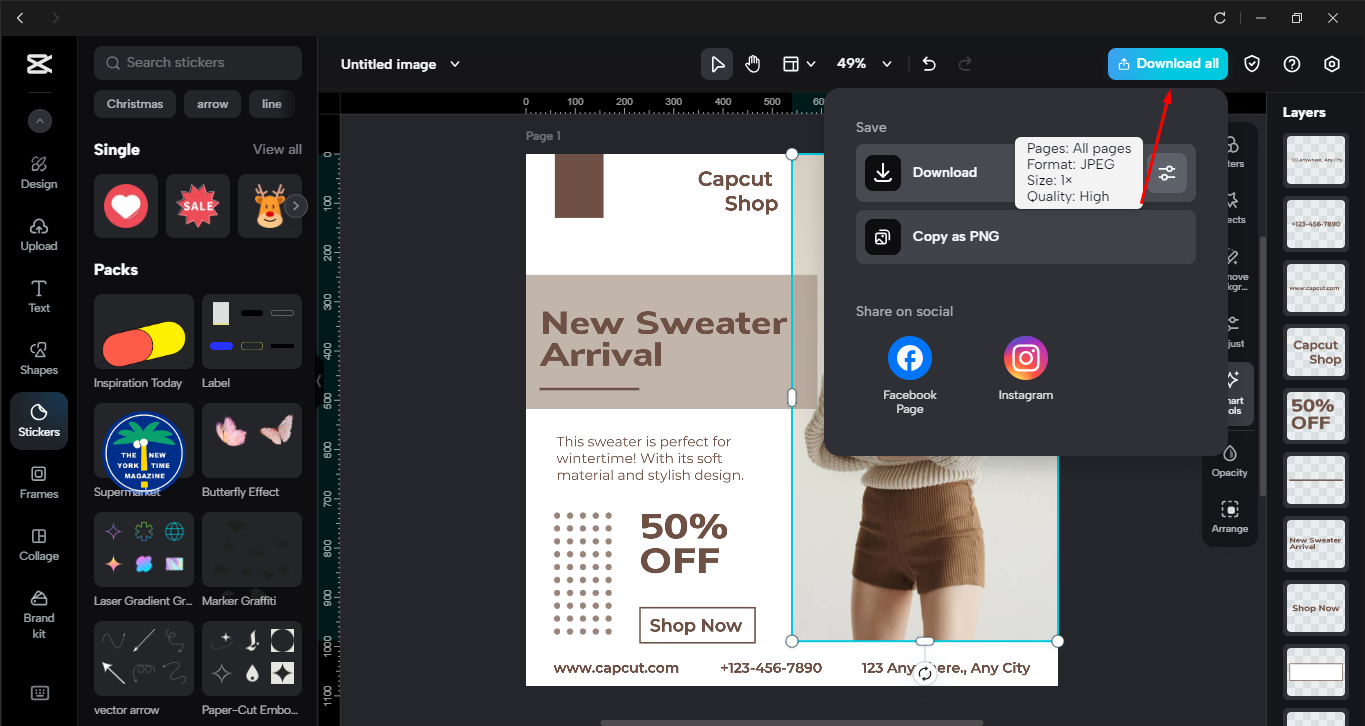
Task: Select the New Sweater Arrival layer thumbnail
Action: point(1315,544)
